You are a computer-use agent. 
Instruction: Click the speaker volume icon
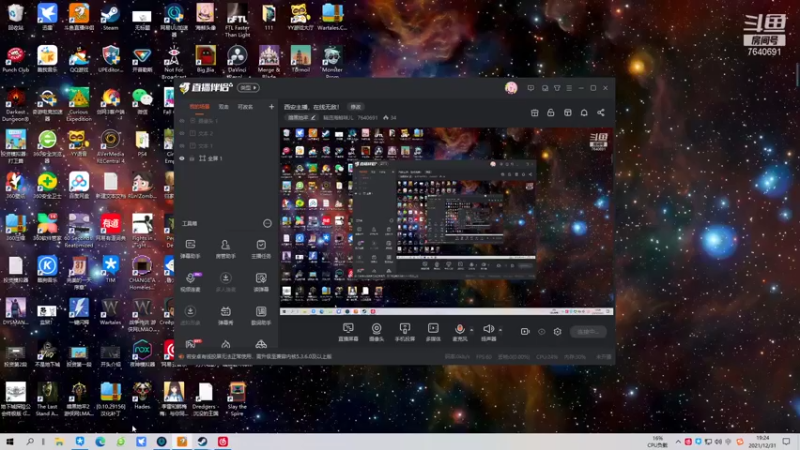pos(488,332)
